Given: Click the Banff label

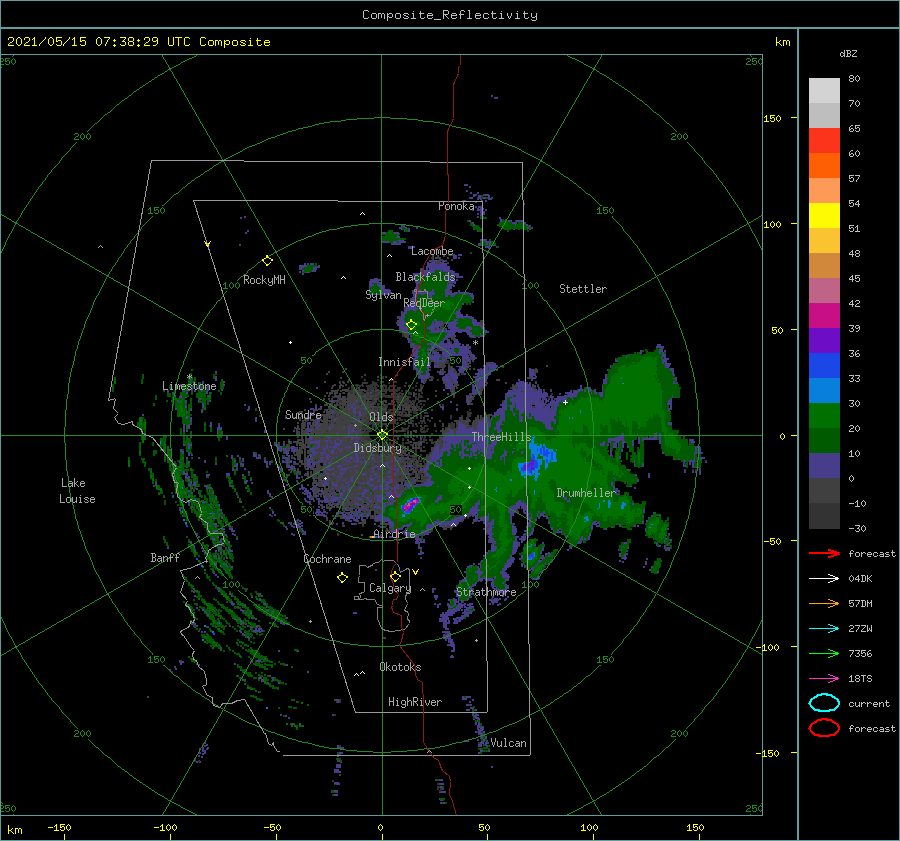Looking at the screenshot, I should coord(165,557).
